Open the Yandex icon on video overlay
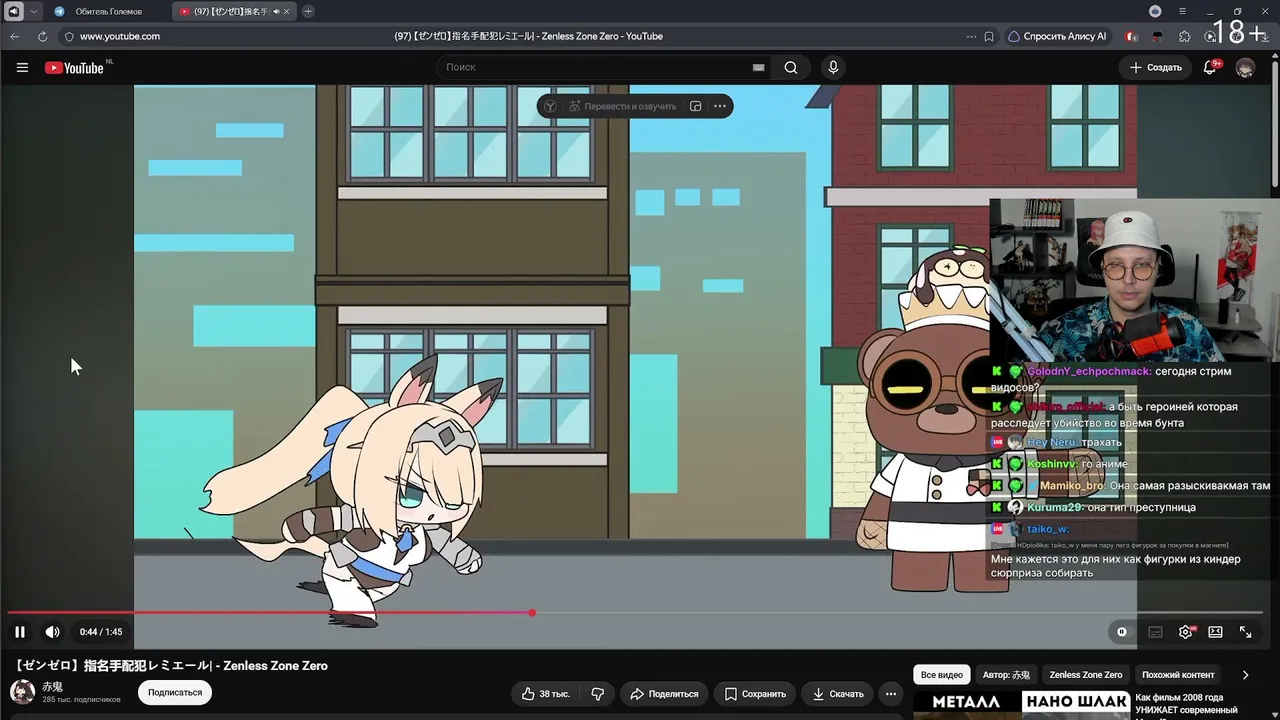 click(x=550, y=106)
